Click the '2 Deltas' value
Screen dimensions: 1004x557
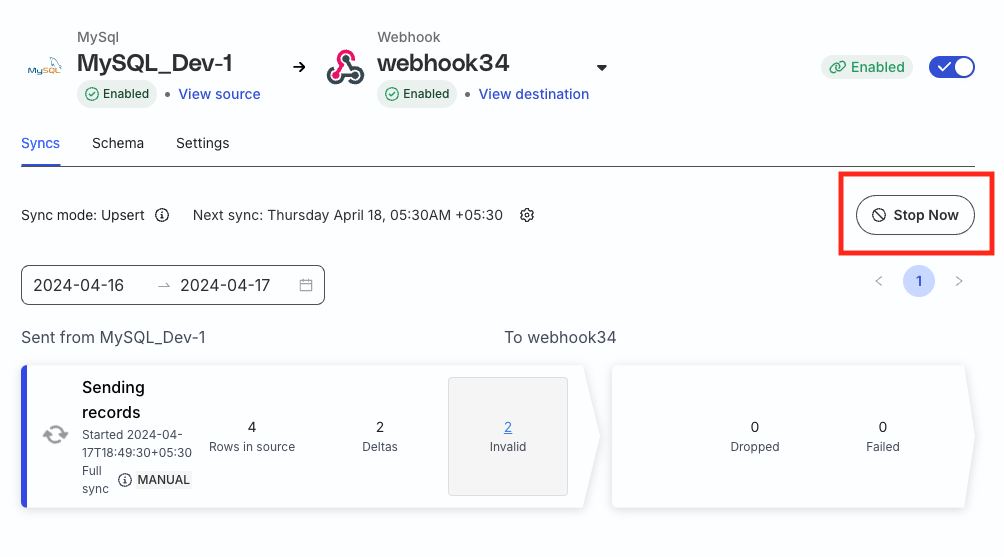[380, 436]
